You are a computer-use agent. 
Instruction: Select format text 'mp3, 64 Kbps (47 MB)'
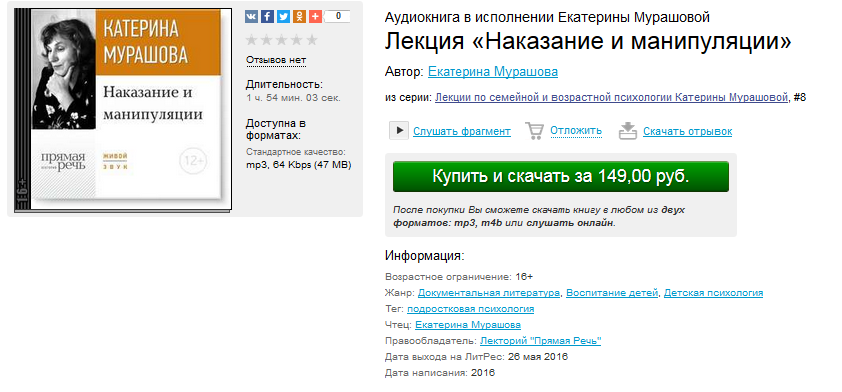click(x=299, y=165)
